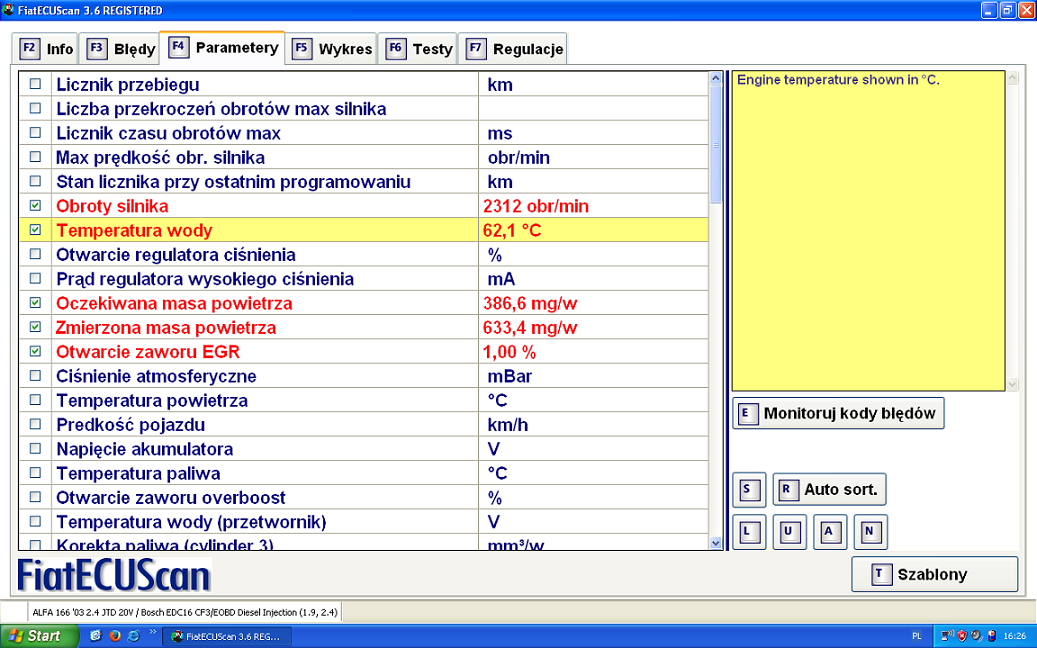Viewport: 1037px width, 648px height.
Task: Select the A key icon button
Action: click(x=830, y=532)
